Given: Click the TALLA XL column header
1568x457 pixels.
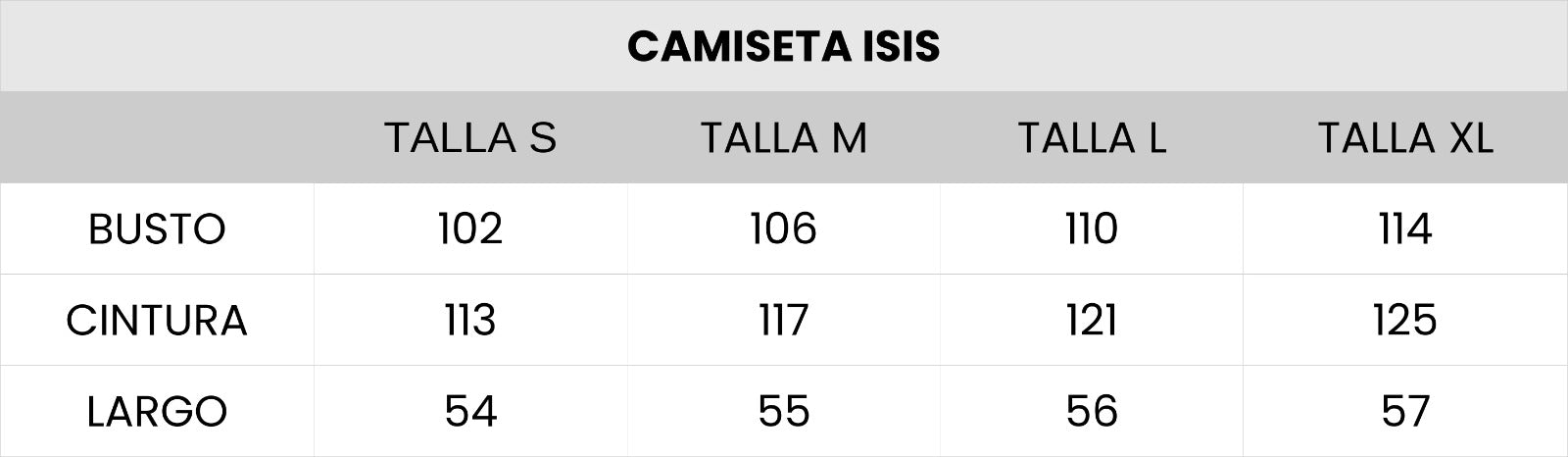Looking at the screenshot, I should pyautogui.click(x=1405, y=138).
